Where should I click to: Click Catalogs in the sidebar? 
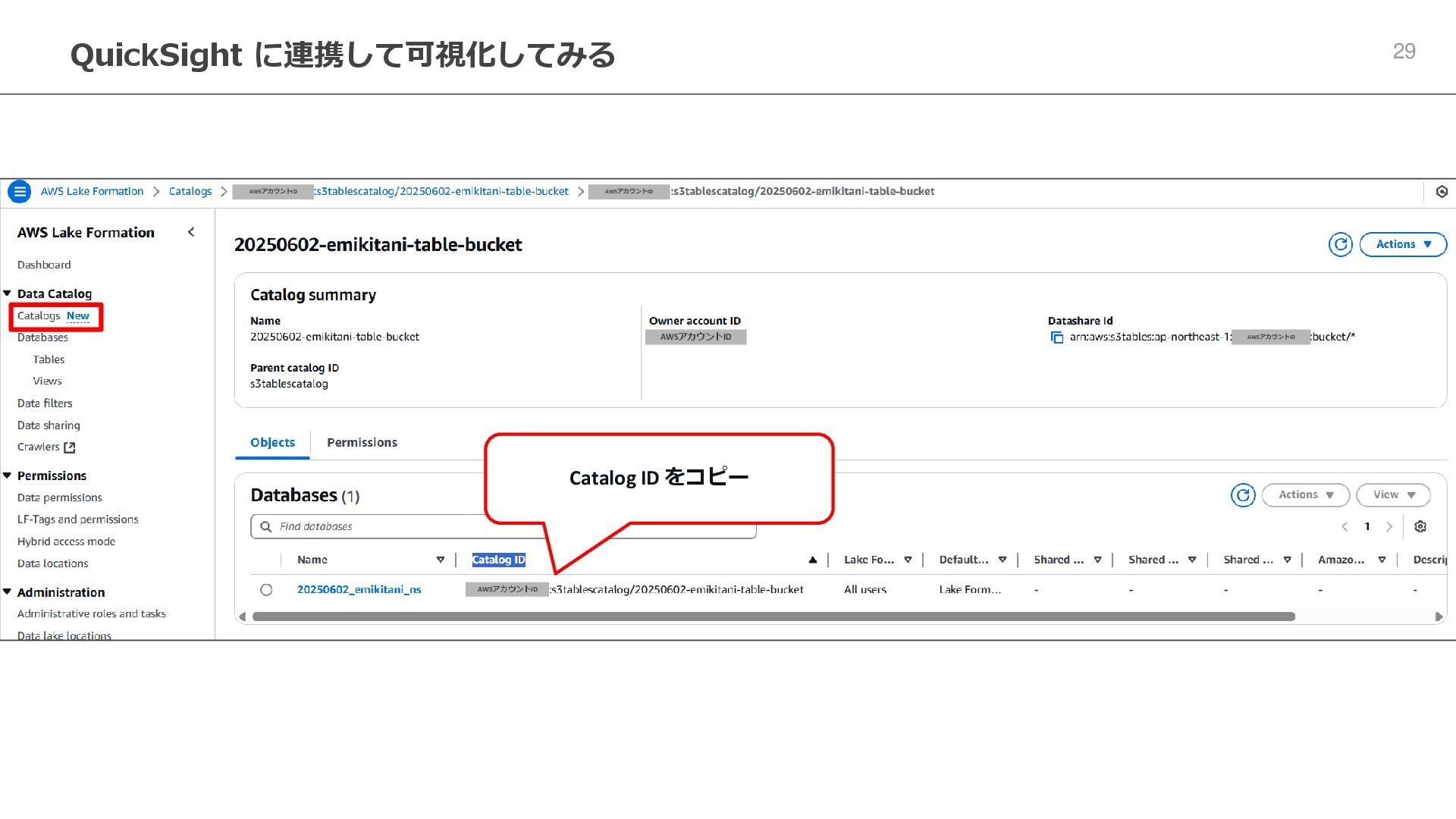pyautogui.click(x=39, y=315)
